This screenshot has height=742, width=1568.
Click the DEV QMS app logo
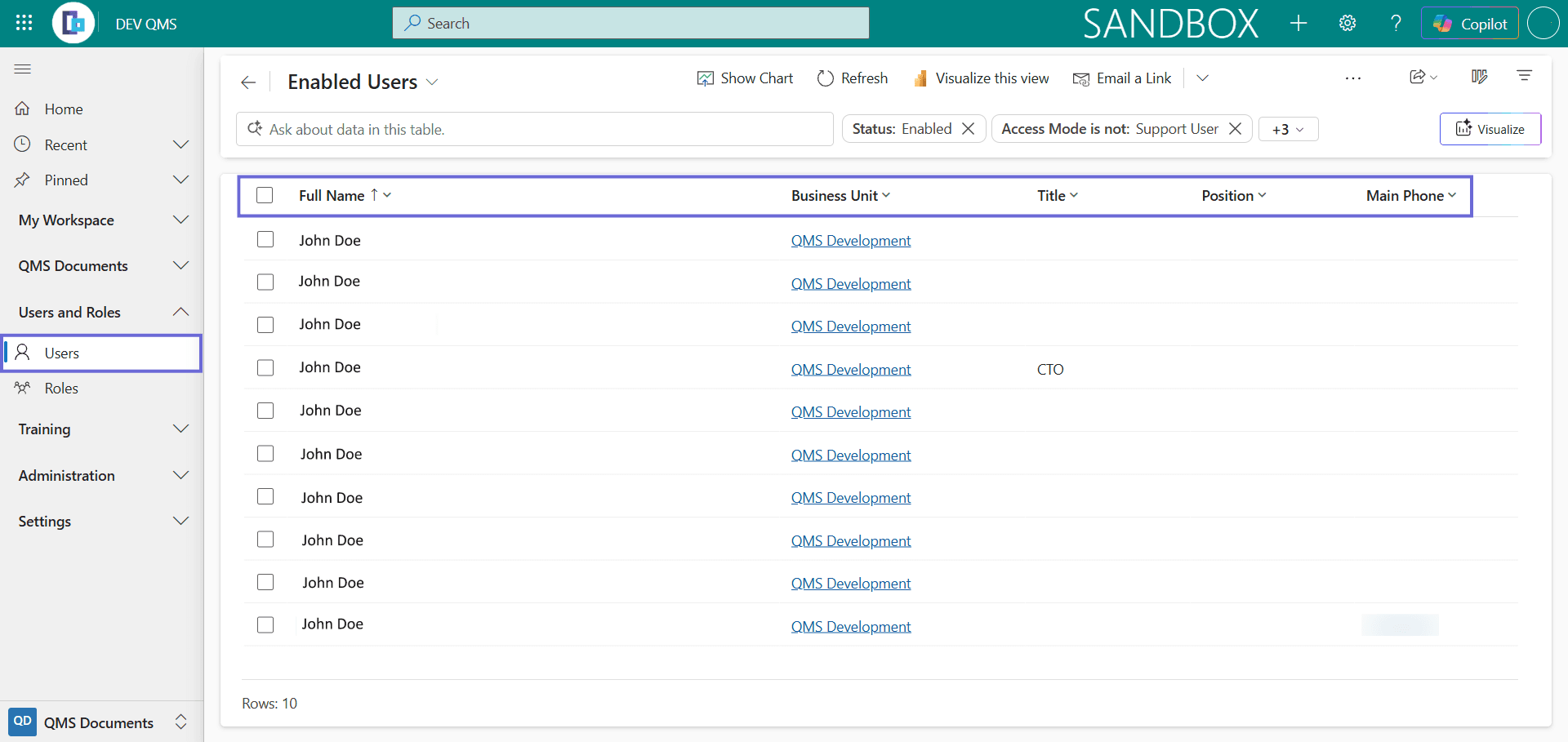click(73, 23)
